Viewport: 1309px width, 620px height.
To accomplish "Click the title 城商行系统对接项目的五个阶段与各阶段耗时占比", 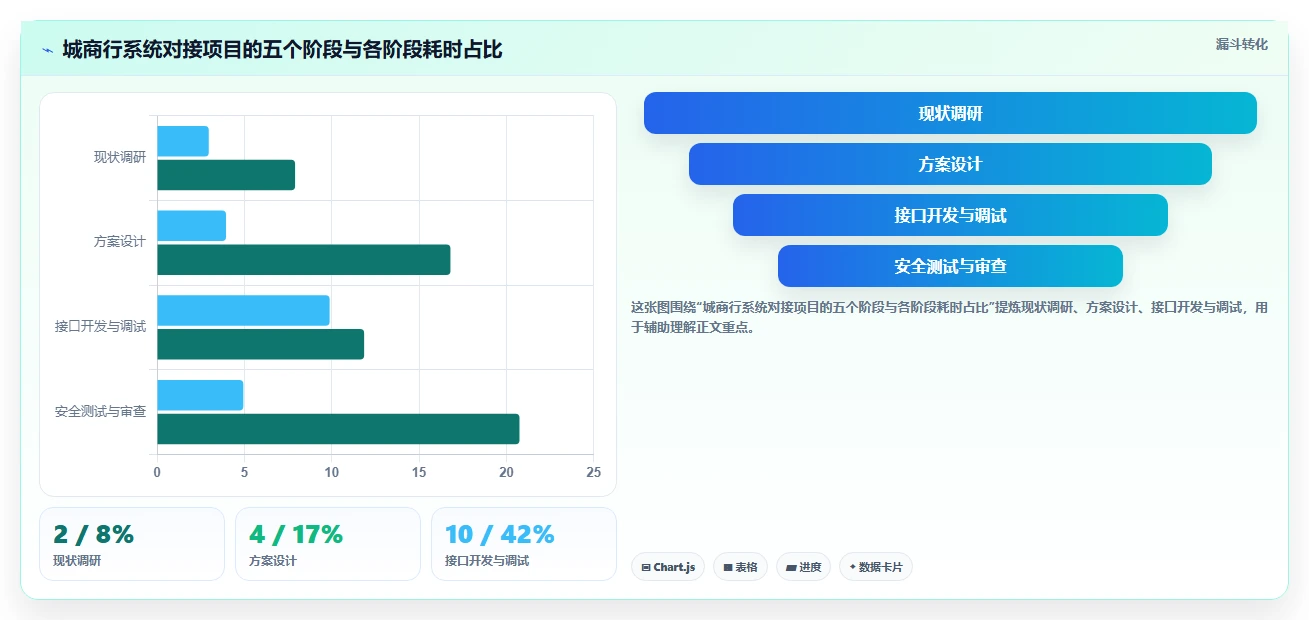I will [x=282, y=49].
